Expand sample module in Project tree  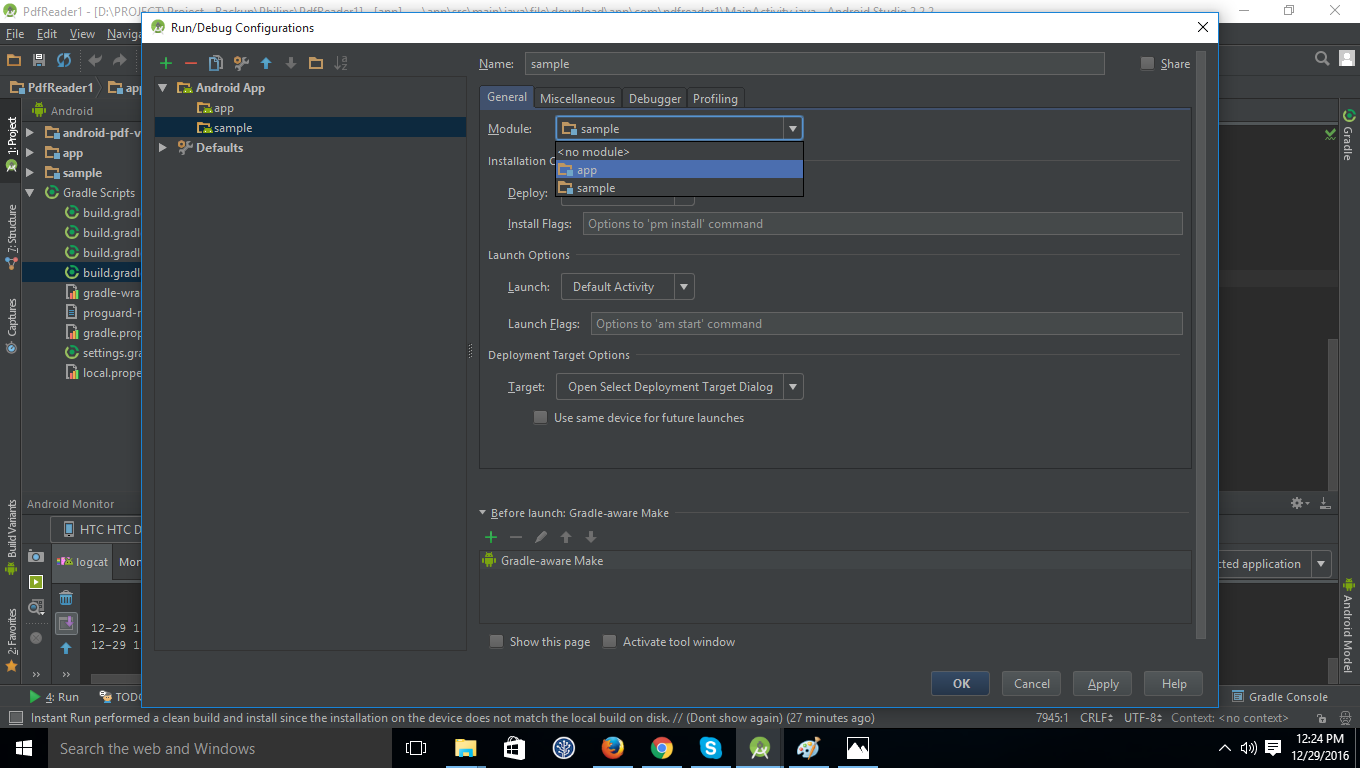(x=29, y=173)
